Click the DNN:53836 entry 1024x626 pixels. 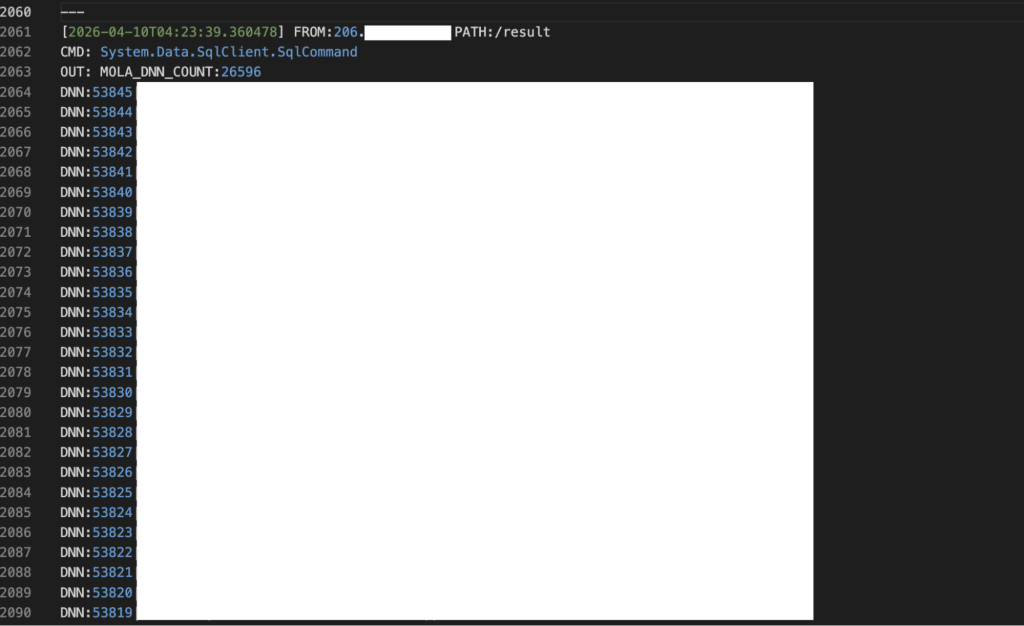coord(96,272)
